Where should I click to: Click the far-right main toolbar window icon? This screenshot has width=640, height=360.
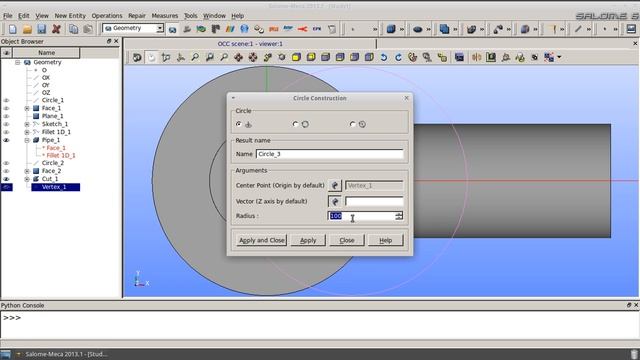pos(631,29)
